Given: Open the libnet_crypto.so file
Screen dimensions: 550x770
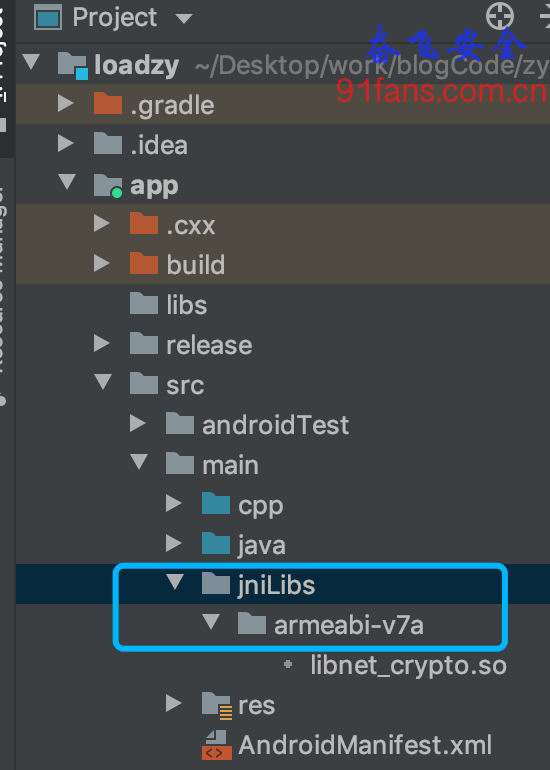Looking at the screenshot, I should click(408, 665).
